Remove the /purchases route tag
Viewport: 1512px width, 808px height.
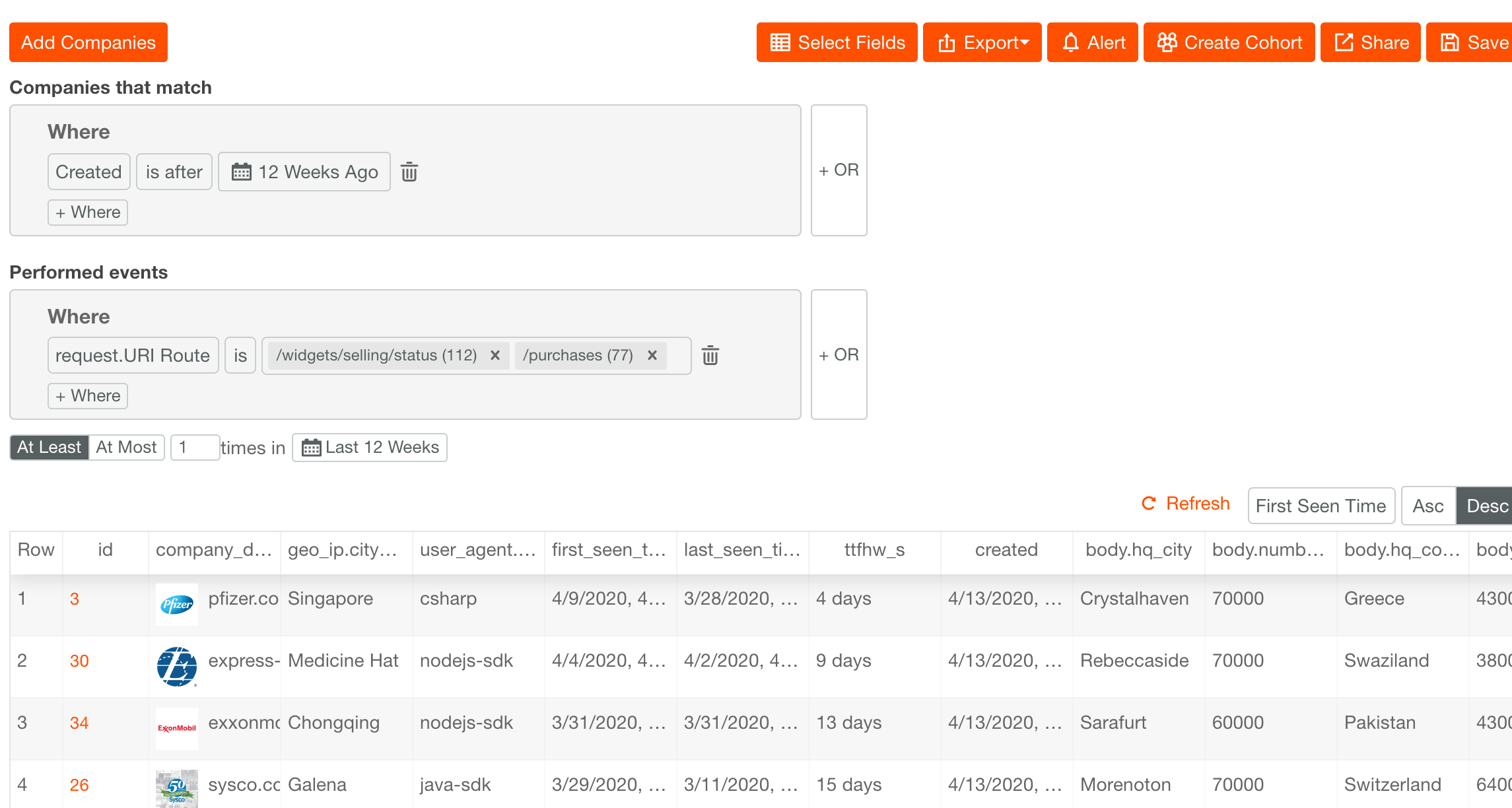tap(652, 356)
